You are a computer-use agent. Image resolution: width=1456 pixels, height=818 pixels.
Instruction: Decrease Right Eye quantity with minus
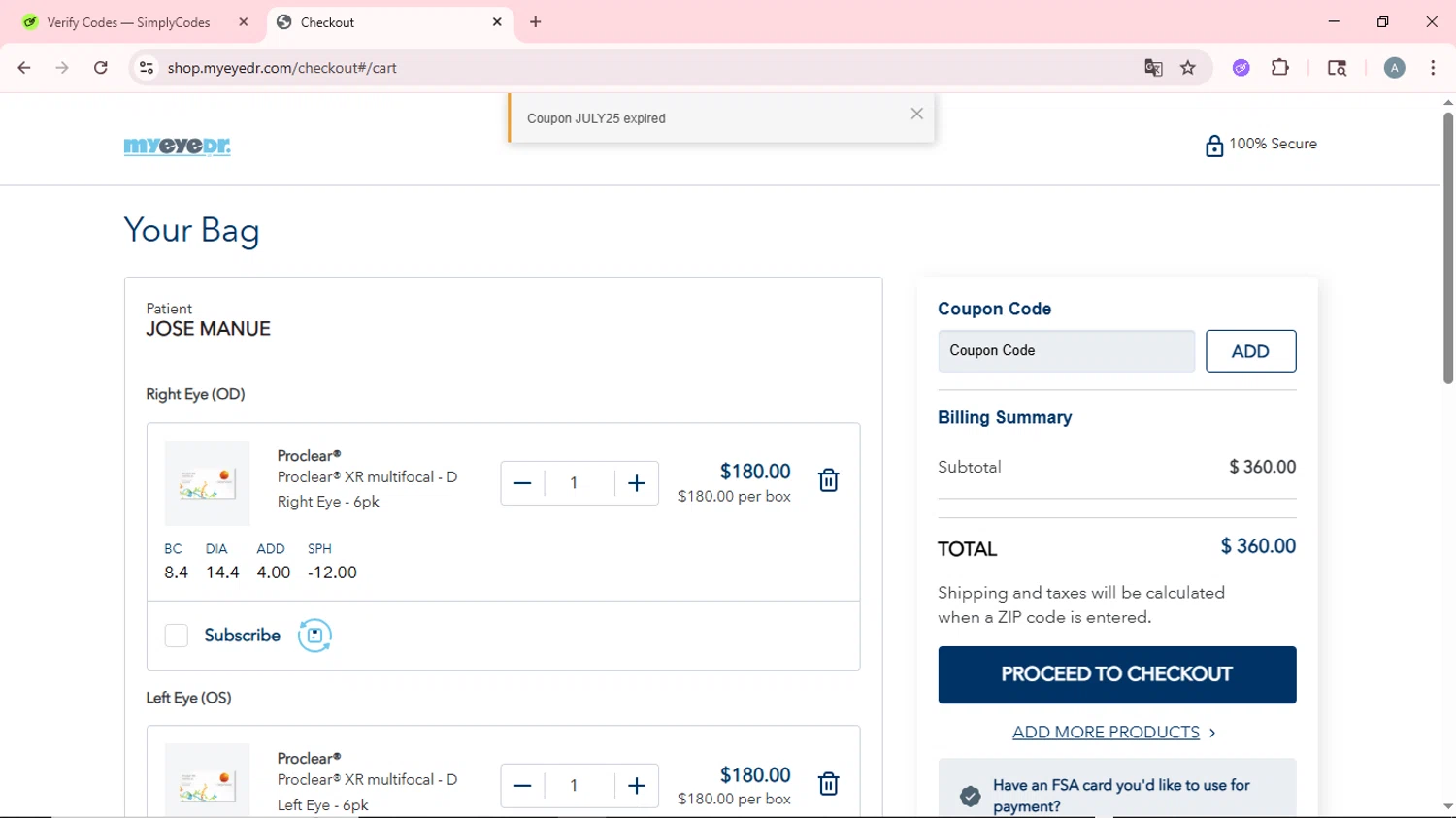[522, 483]
